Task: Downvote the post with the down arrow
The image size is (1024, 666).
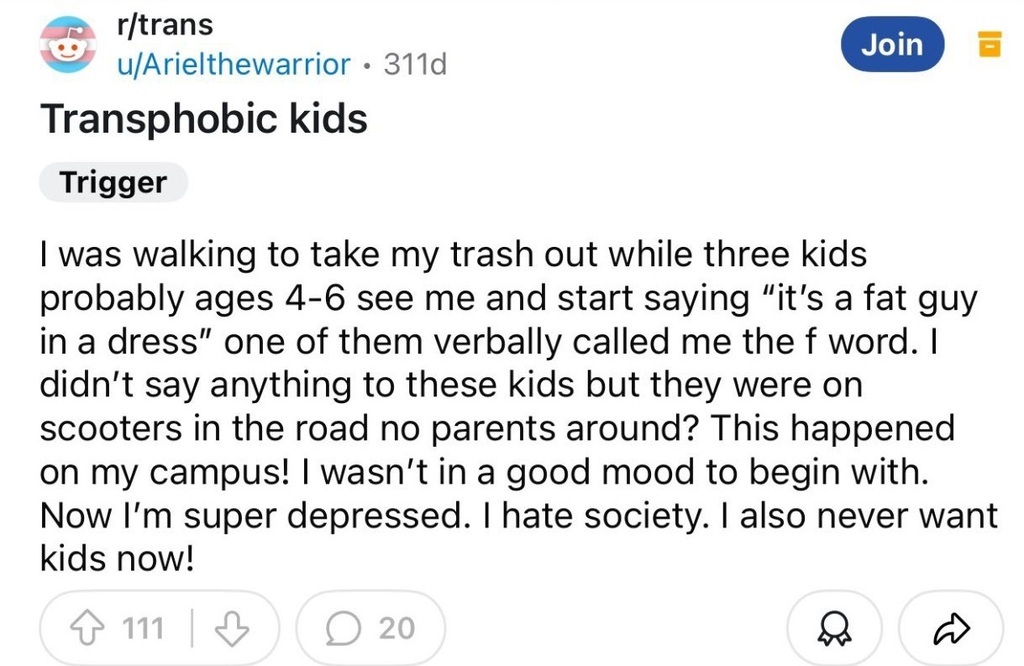Action: coord(232,628)
